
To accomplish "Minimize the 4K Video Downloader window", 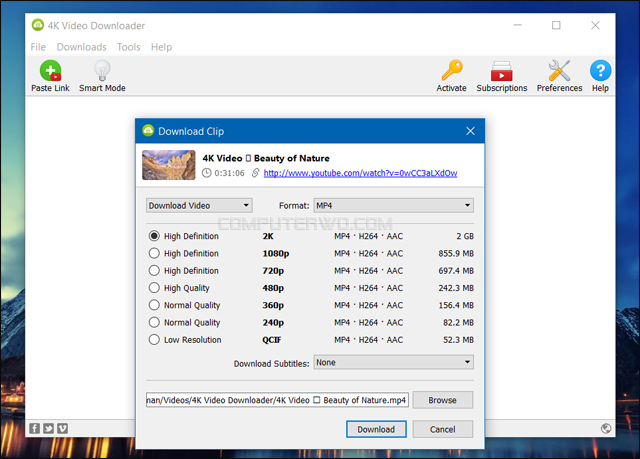I will pyautogui.click(x=518, y=25).
